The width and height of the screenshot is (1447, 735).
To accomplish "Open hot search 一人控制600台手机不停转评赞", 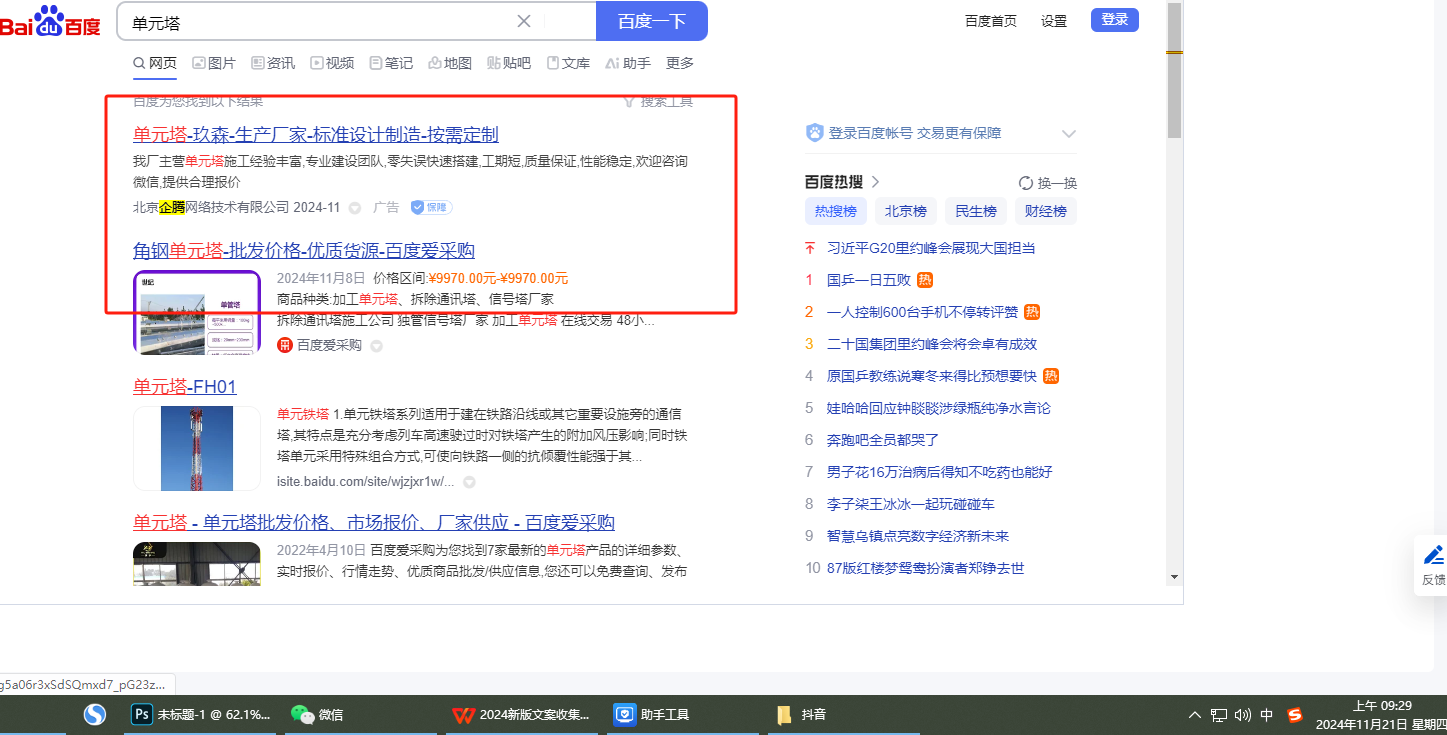I will pyautogui.click(x=922, y=312).
